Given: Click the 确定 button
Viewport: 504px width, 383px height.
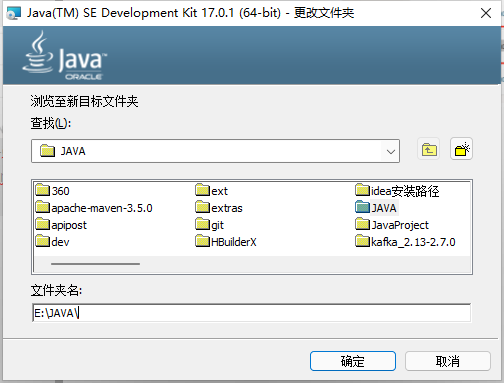Looking at the screenshot, I should [x=353, y=361].
